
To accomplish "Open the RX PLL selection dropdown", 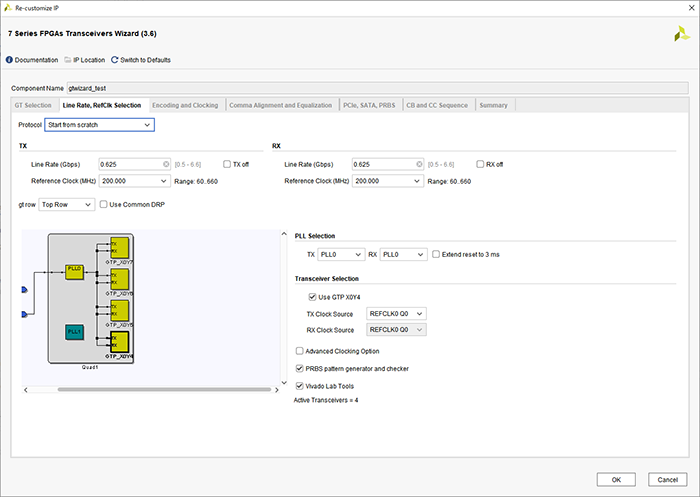I will (404, 255).
